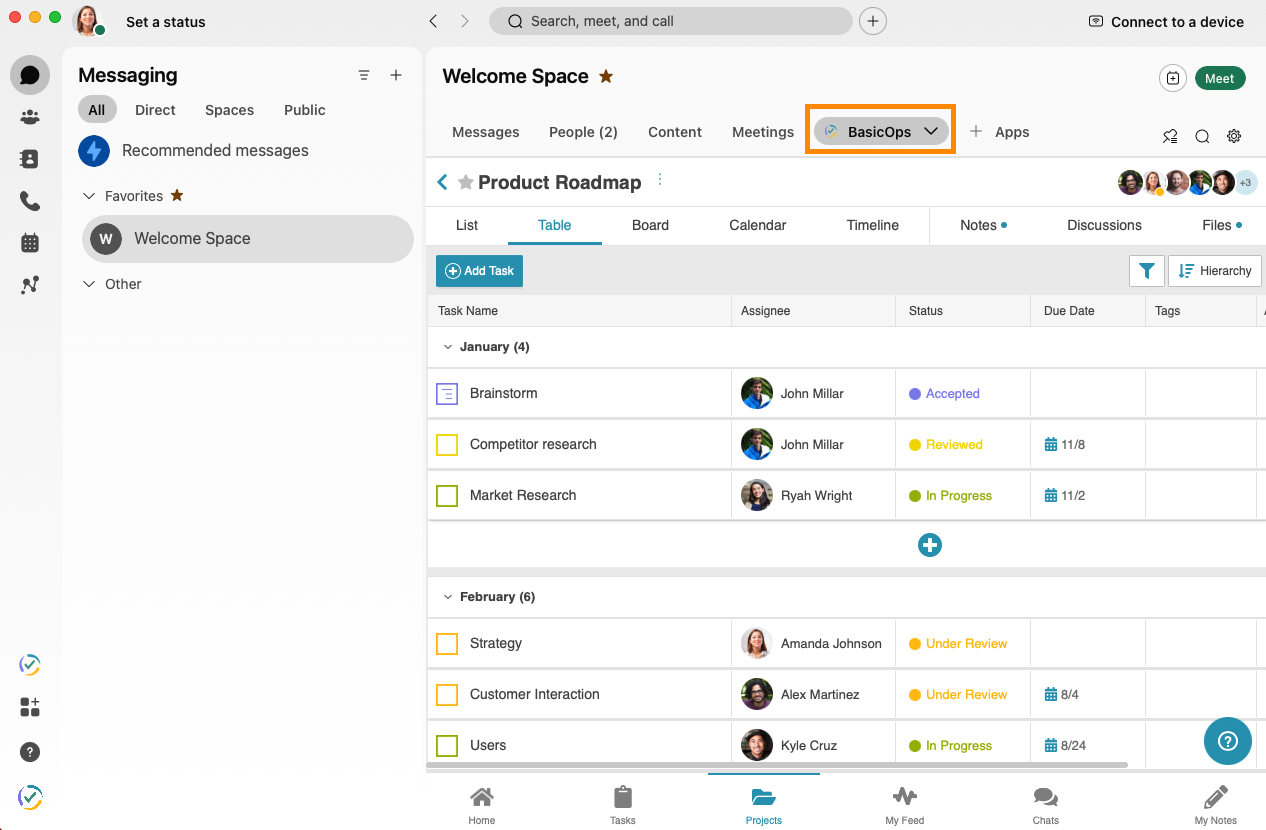Open My Notes in the bottom bar
Viewport: 1266px width, 830px height.
(x=1216, y=805)
